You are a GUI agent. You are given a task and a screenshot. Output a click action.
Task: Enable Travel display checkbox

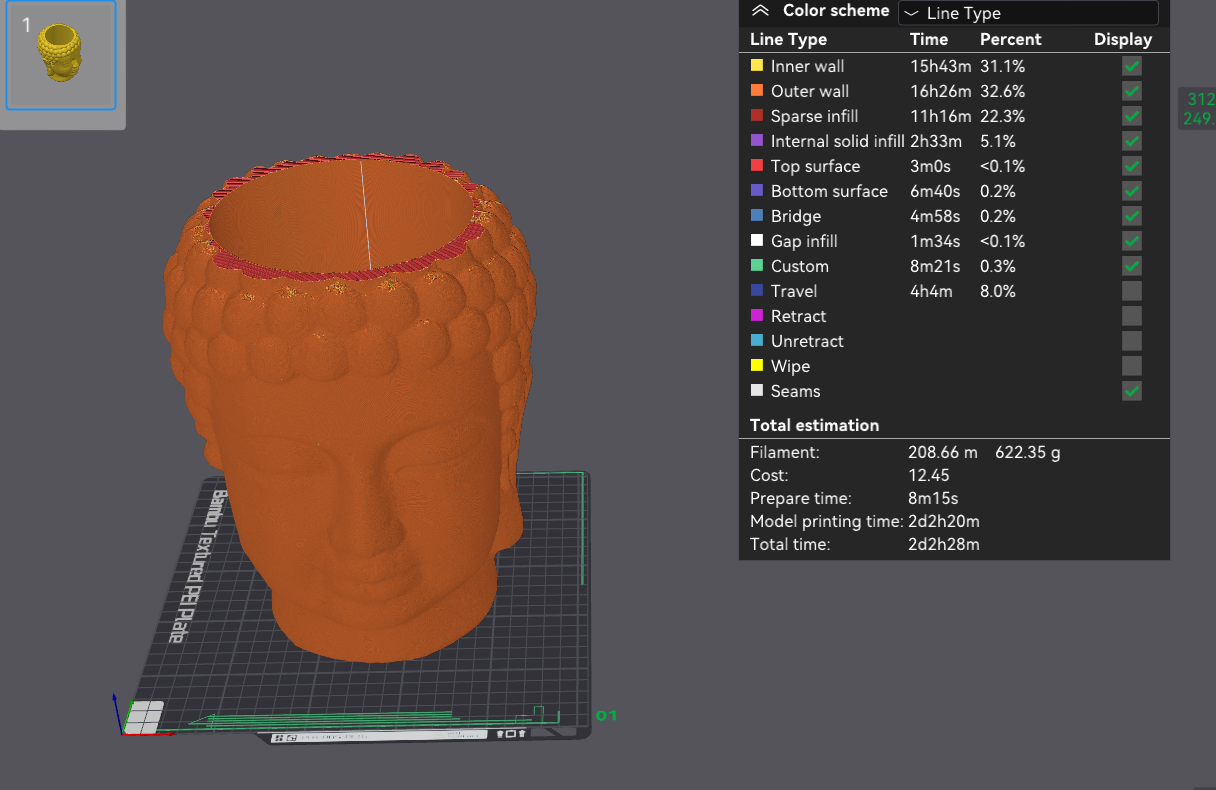1131,291
